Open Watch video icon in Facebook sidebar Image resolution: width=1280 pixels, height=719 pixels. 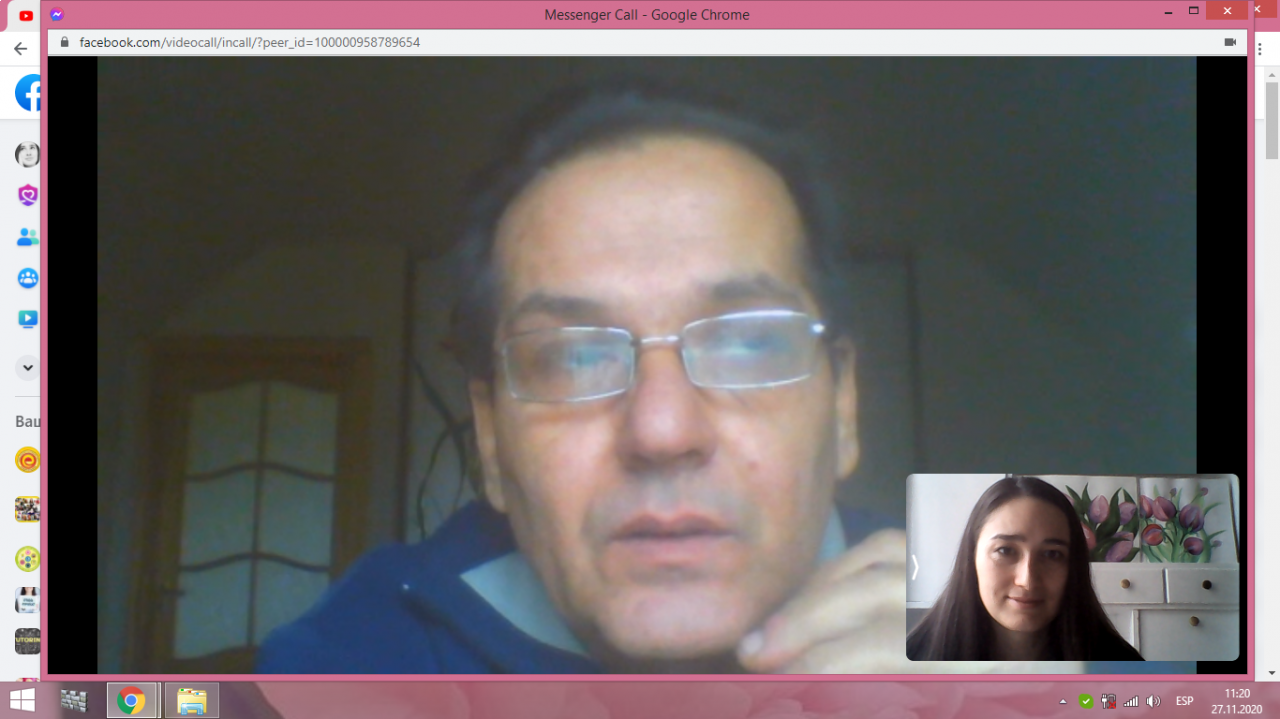28,319
